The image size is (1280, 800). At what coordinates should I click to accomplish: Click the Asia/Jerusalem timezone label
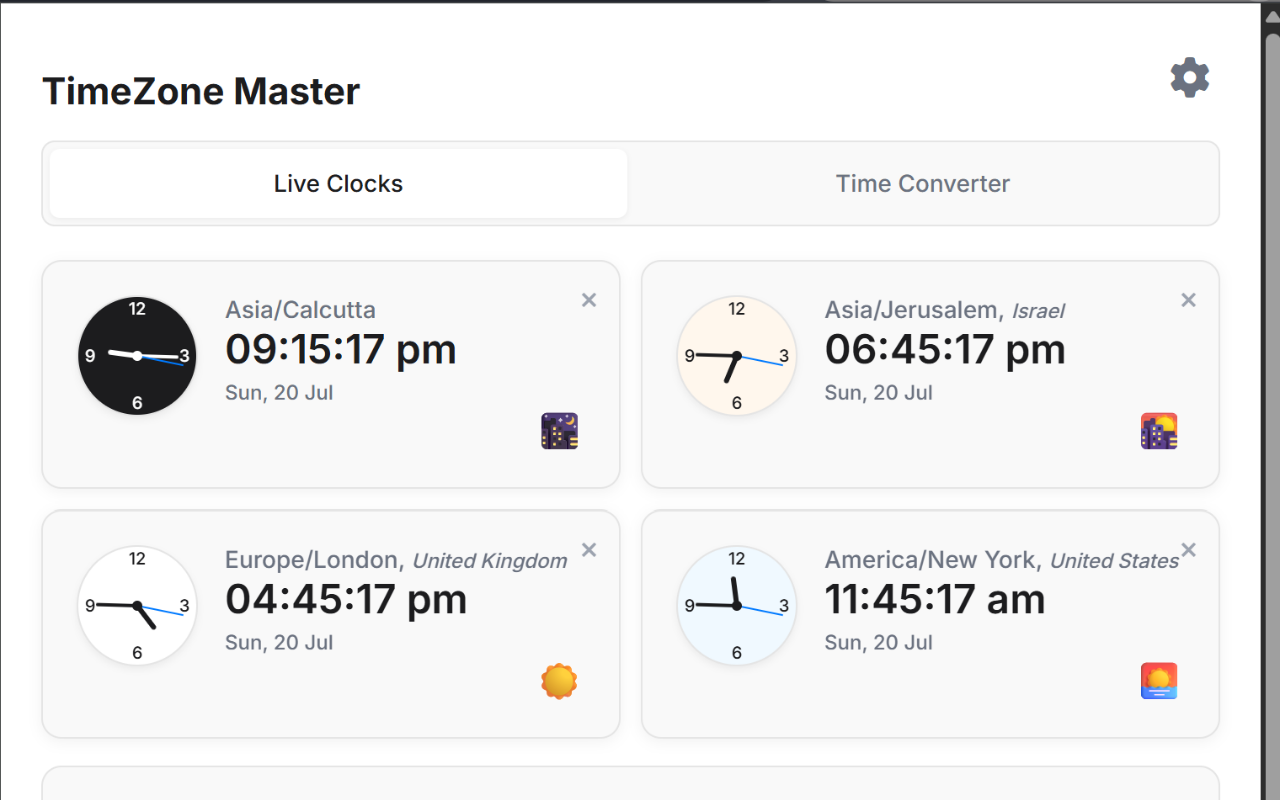point(911,310)
